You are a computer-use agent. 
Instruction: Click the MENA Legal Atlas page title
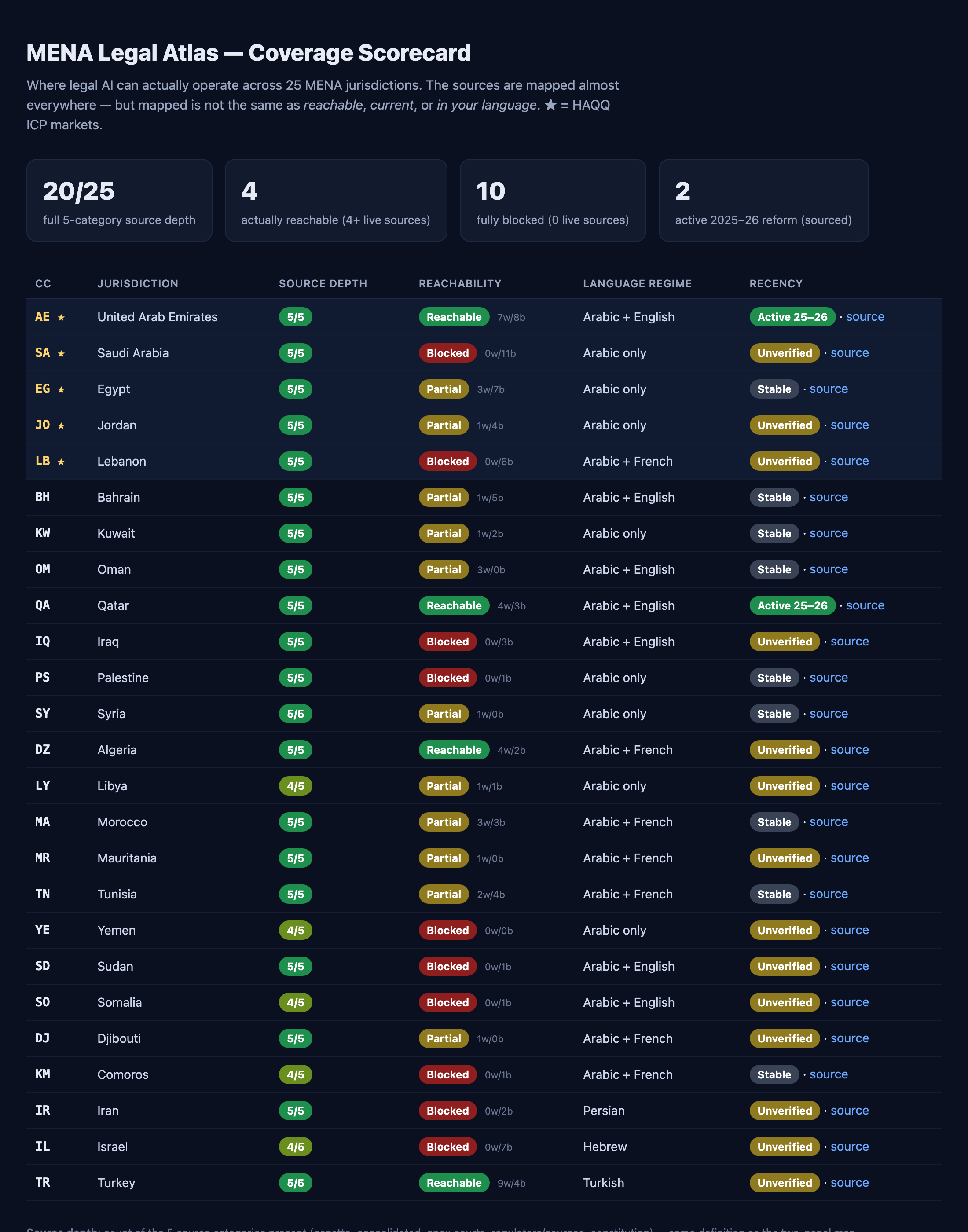tap(248, 53)
